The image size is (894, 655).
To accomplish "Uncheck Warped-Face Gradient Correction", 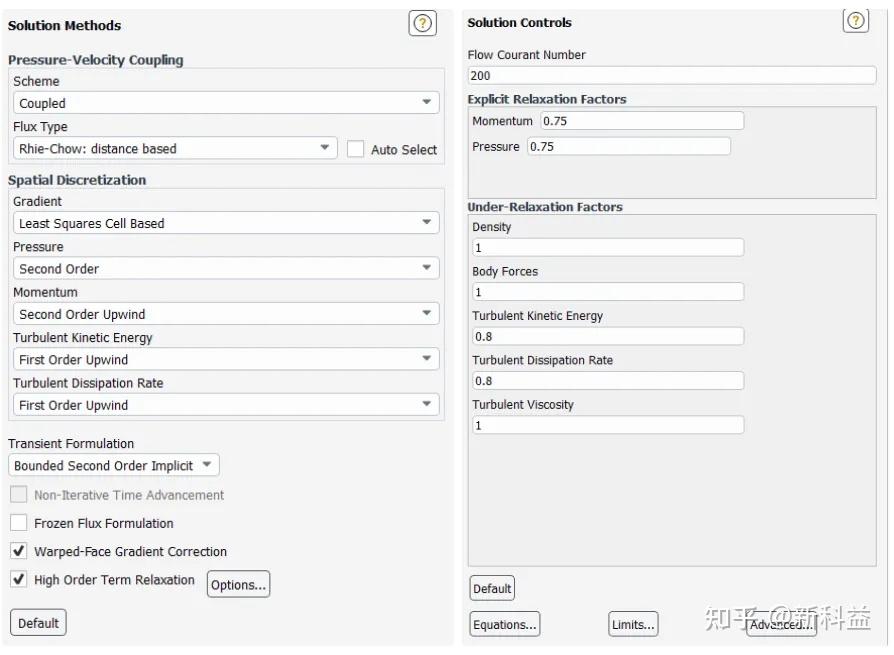I will pos(19,551).
